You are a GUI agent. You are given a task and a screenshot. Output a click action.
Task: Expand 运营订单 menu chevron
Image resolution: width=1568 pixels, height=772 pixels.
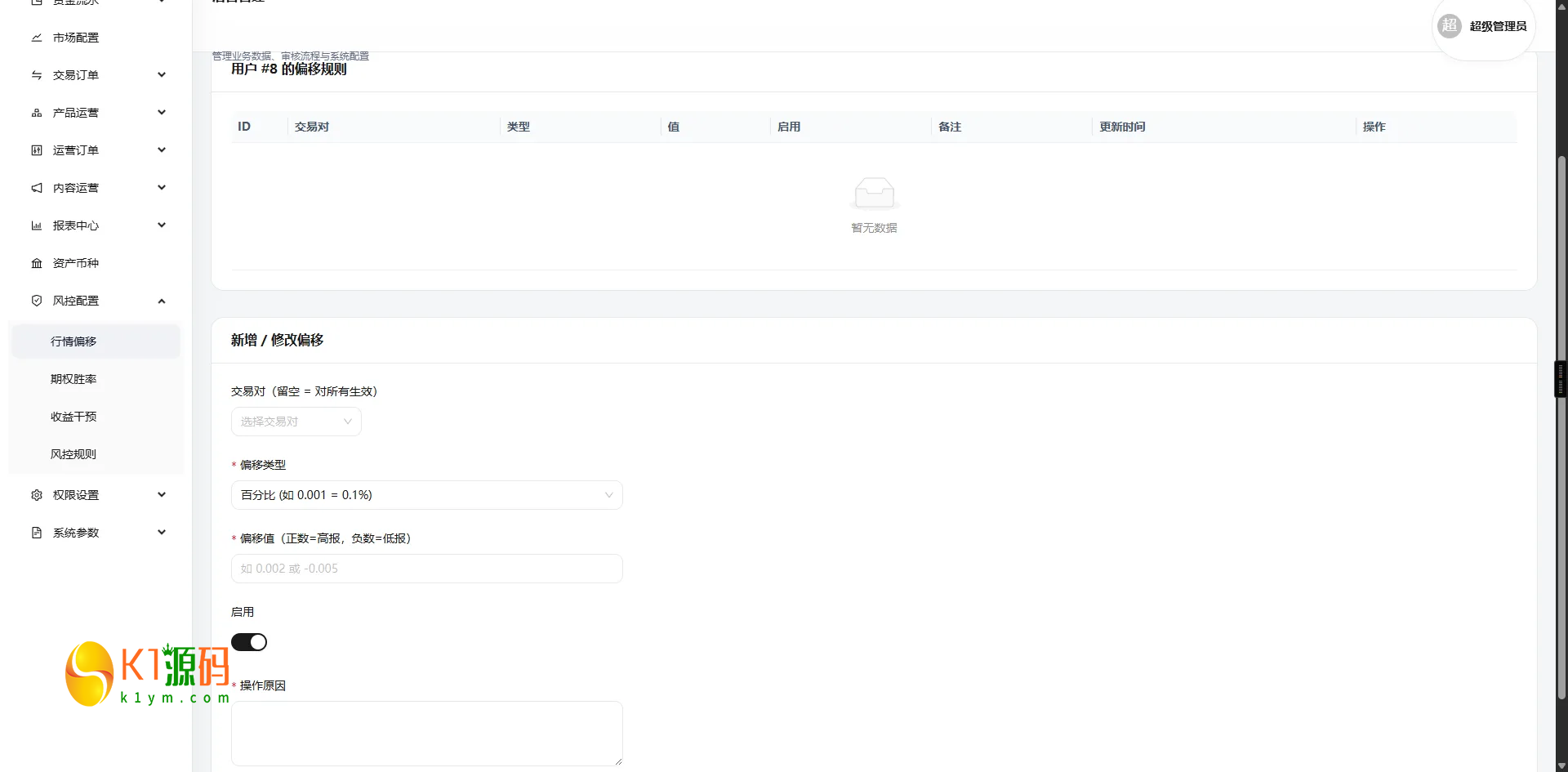(x=162, y=150)
